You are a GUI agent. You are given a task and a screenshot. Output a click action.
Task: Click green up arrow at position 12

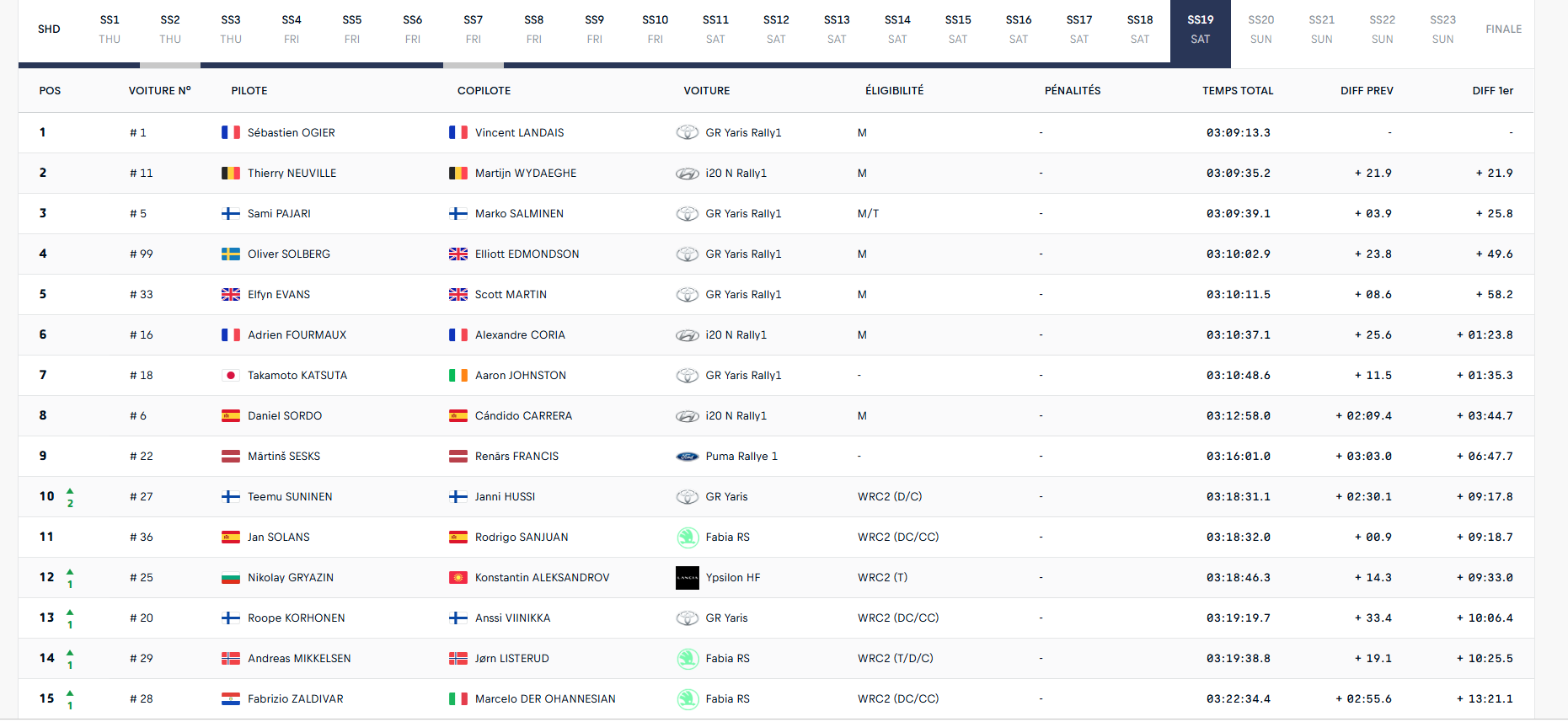(70, 571)
